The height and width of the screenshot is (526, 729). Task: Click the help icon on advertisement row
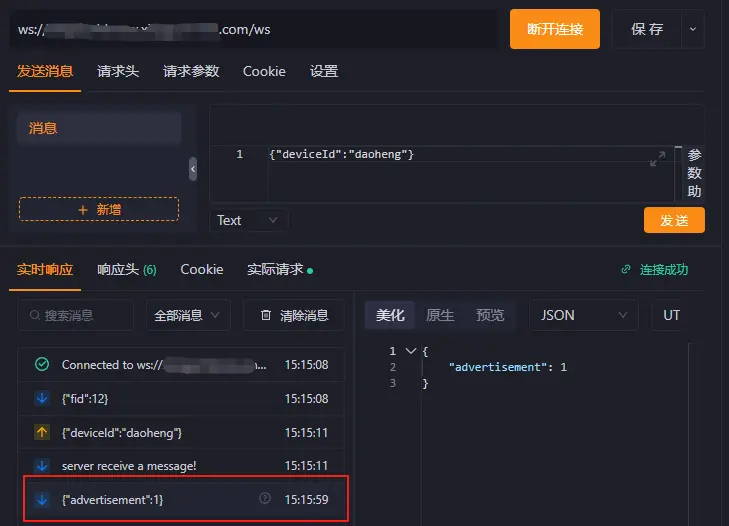(x=265, y=499)
